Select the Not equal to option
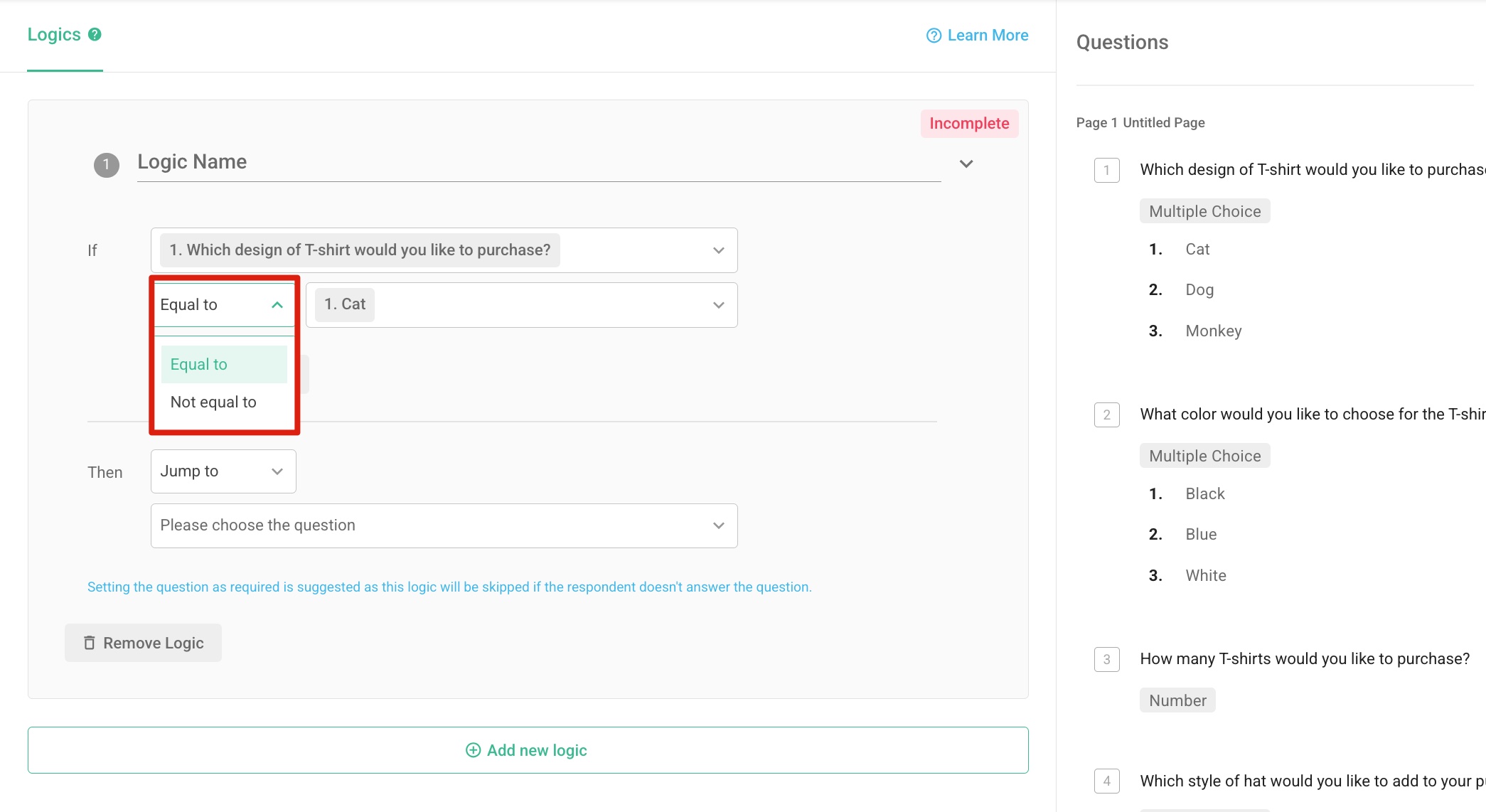 [x=213, y=402]
